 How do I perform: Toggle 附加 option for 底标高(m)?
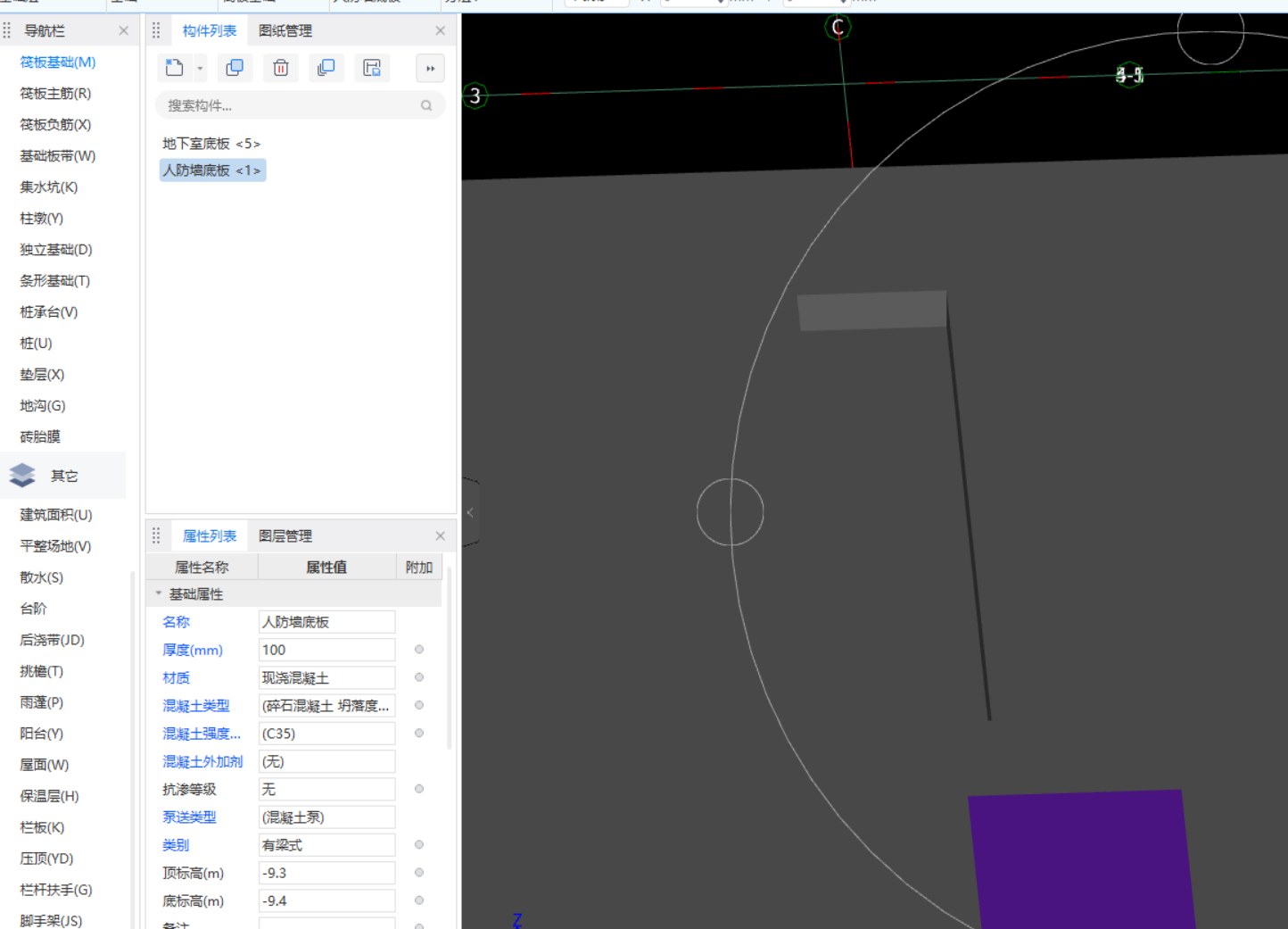click(419, 900)
